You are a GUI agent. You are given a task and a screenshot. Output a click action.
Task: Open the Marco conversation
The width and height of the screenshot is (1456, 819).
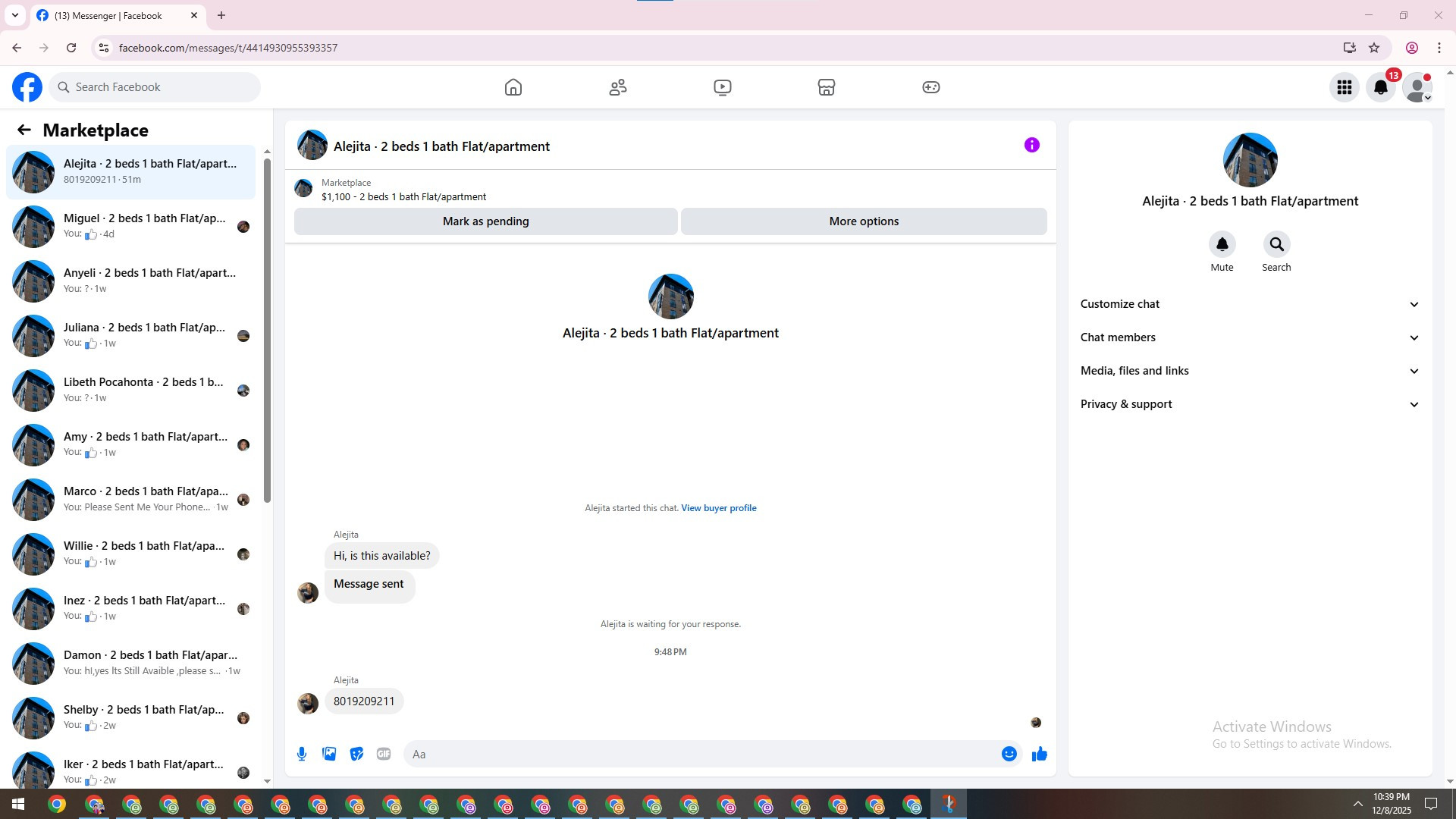130,500
